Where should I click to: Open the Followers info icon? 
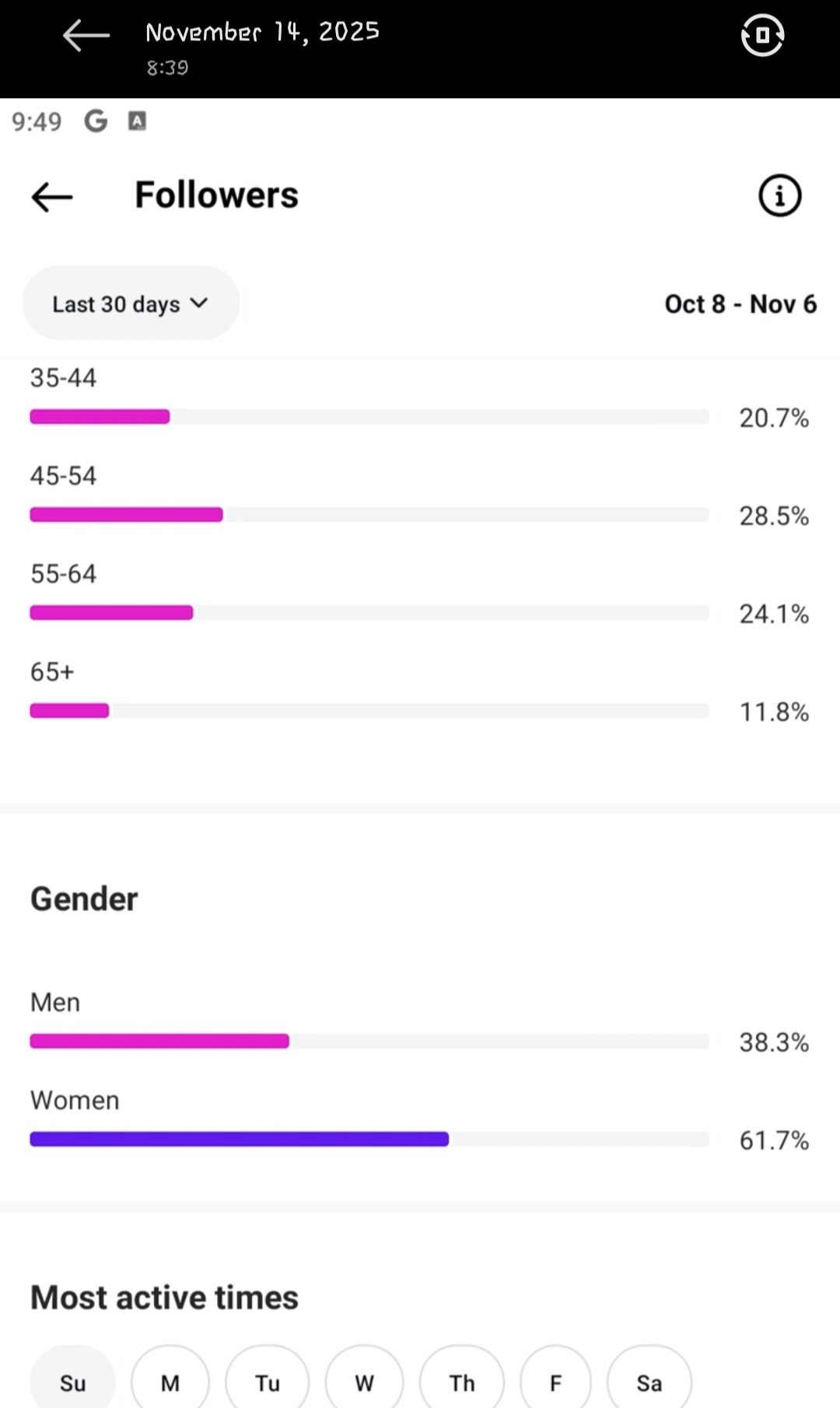[x=779, y=195]
